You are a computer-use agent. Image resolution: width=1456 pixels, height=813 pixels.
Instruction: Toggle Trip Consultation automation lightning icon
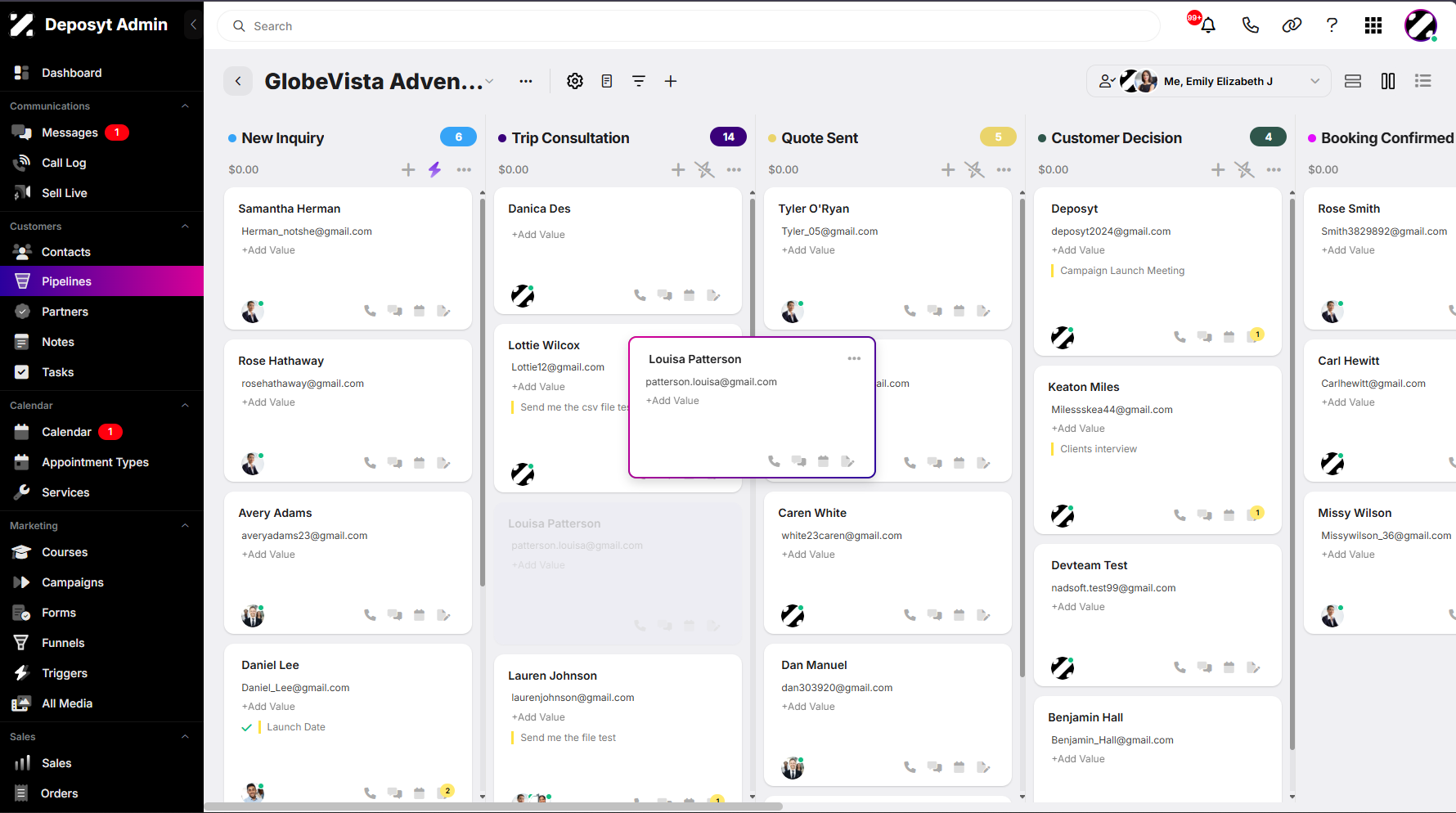pos(704,169)
